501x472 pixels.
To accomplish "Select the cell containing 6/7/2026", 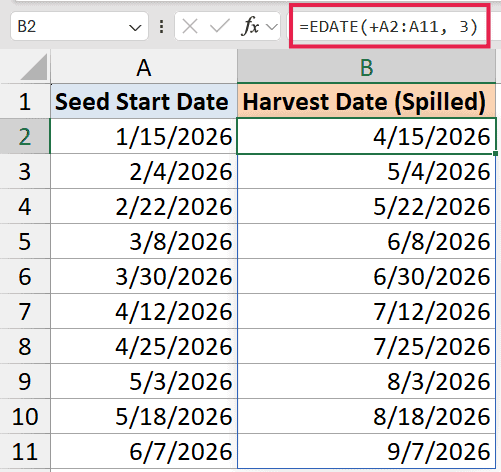I will tap(144, 451).
